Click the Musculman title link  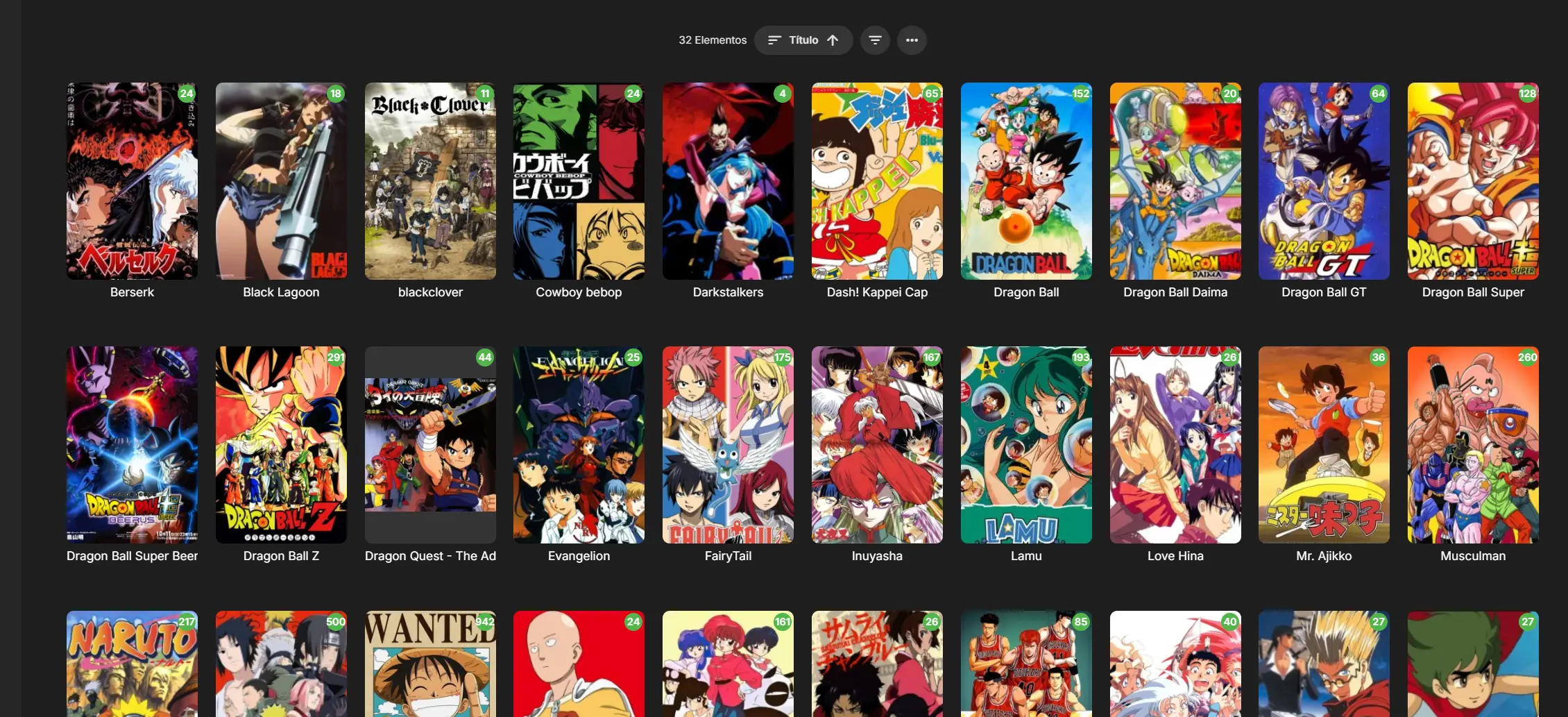tap(1473, 556)
